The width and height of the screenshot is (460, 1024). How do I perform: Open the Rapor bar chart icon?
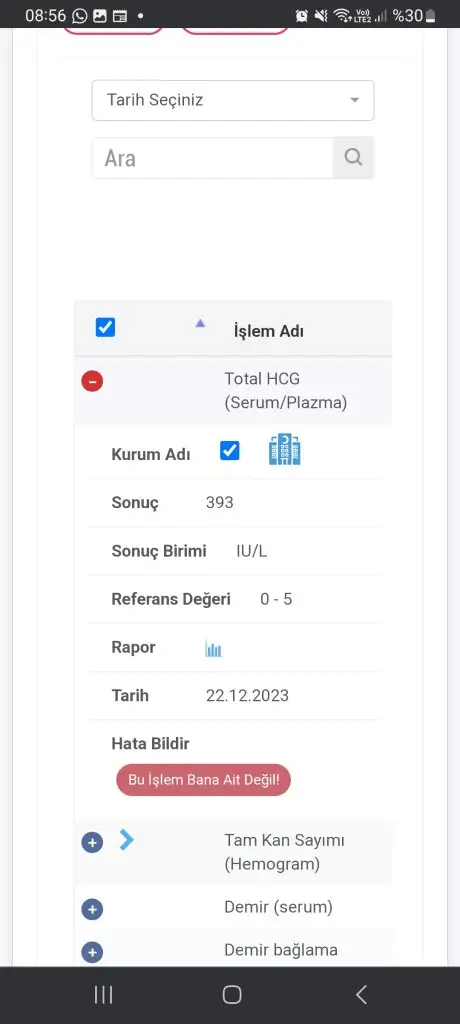tap(214, 648)
